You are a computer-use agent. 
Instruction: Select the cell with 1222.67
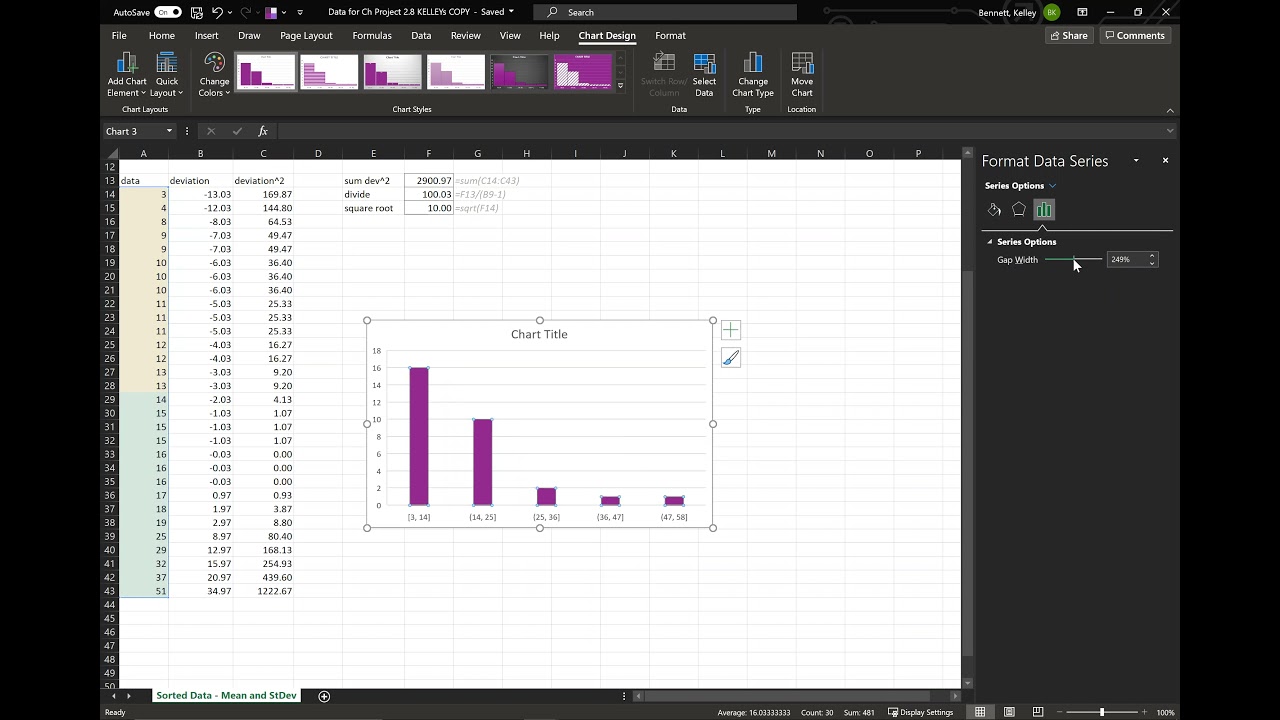pos(263,591)
